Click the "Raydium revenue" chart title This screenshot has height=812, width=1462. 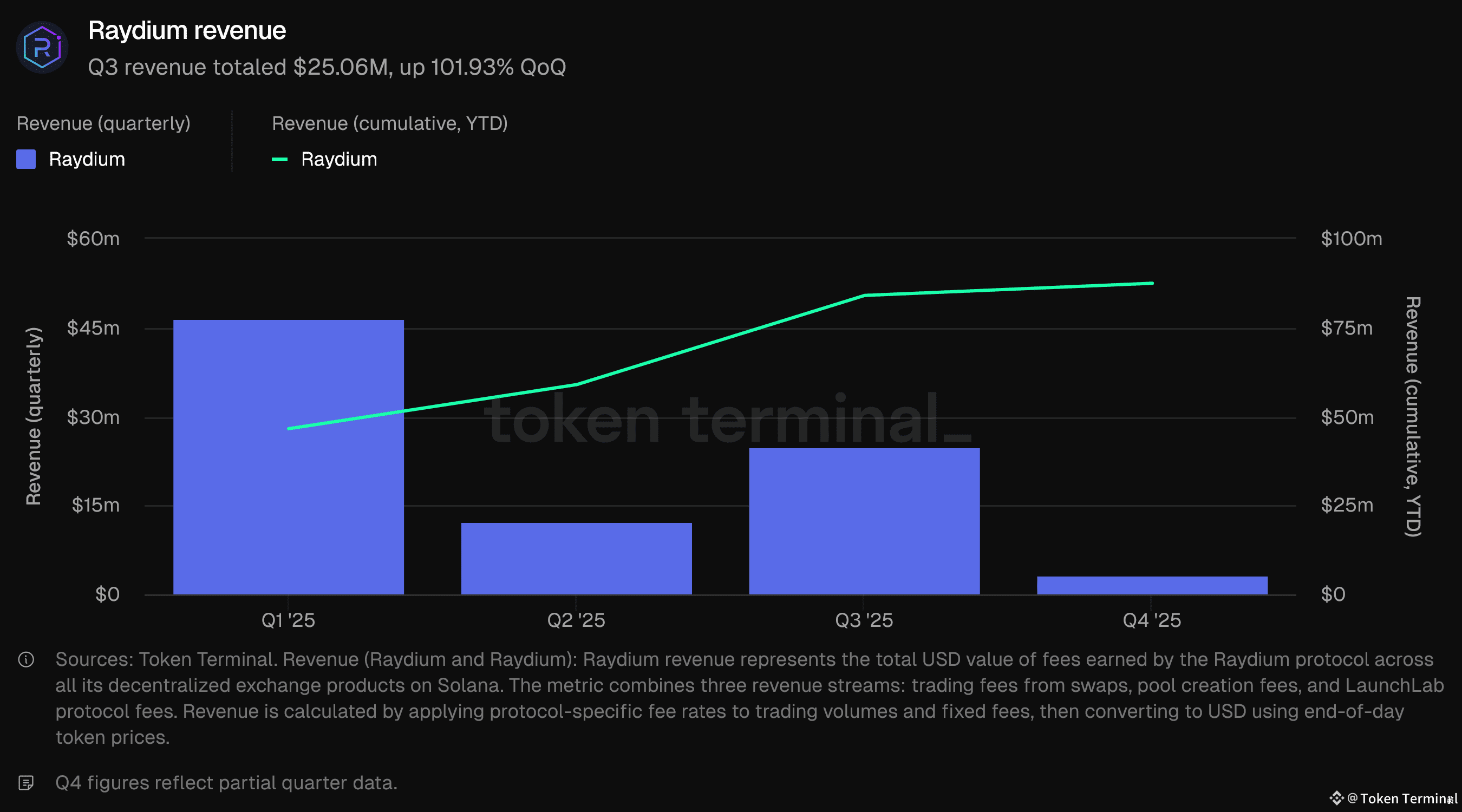click(187, 31)
